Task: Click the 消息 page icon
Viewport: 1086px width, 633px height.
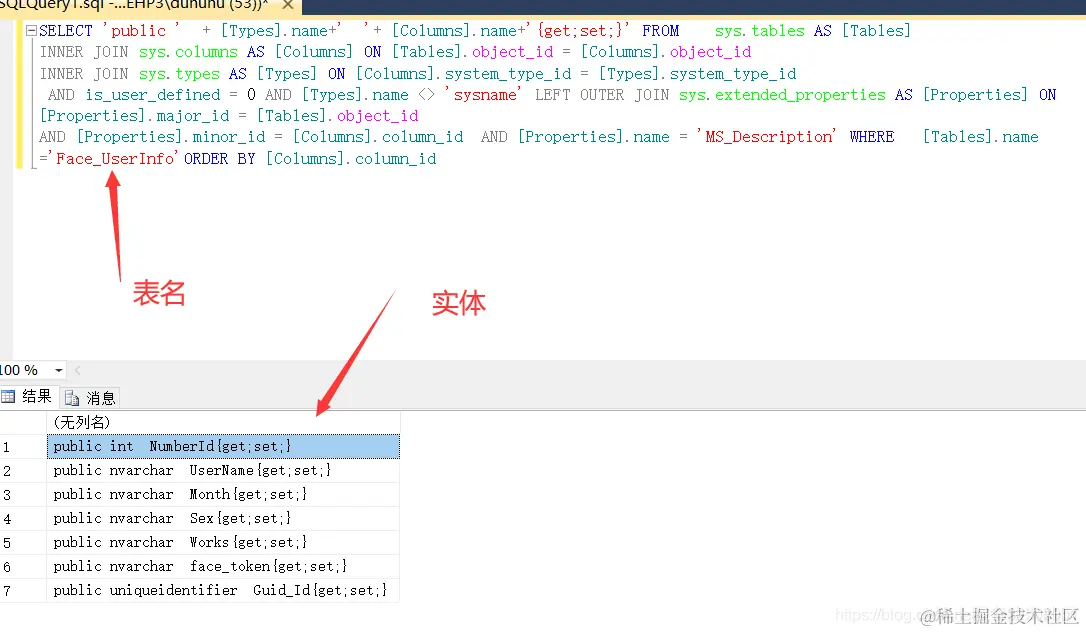Action: click(x=71, y=398)
